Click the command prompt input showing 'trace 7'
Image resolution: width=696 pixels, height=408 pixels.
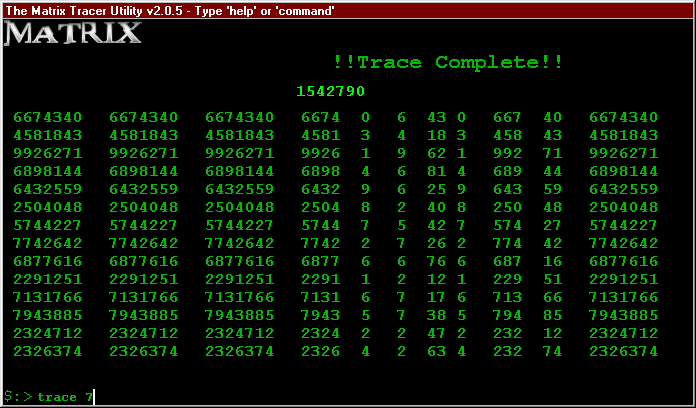click(x=65, y=398)
